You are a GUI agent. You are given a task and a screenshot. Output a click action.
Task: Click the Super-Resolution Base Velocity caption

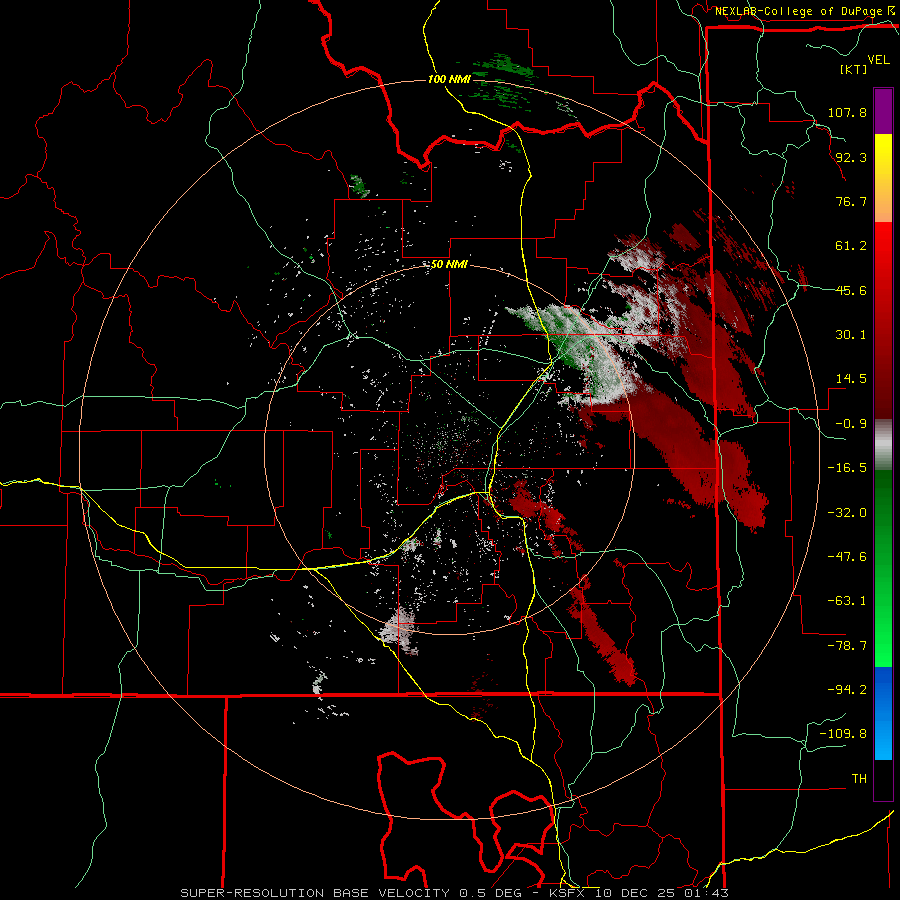455,893
